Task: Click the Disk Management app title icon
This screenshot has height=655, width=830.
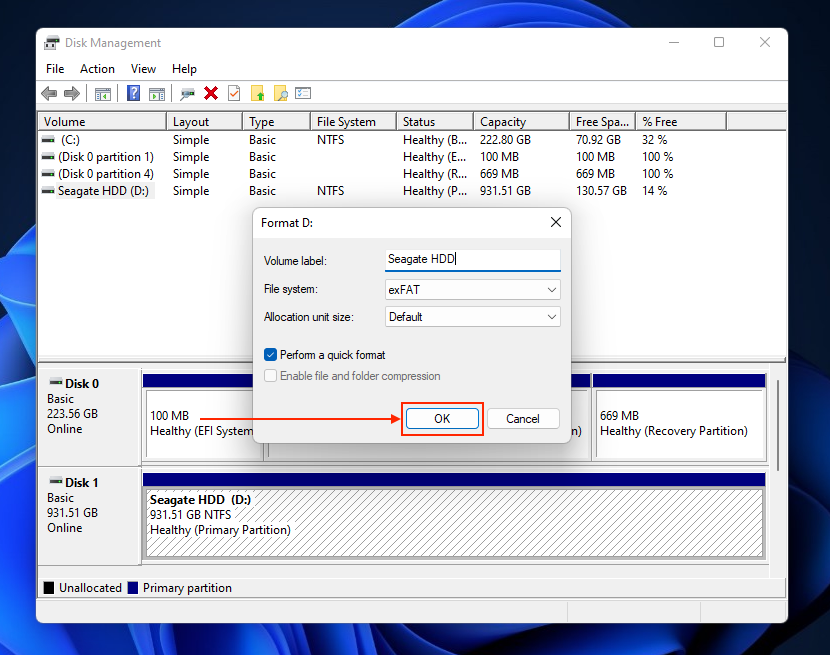Action: [x=51, y=42]
